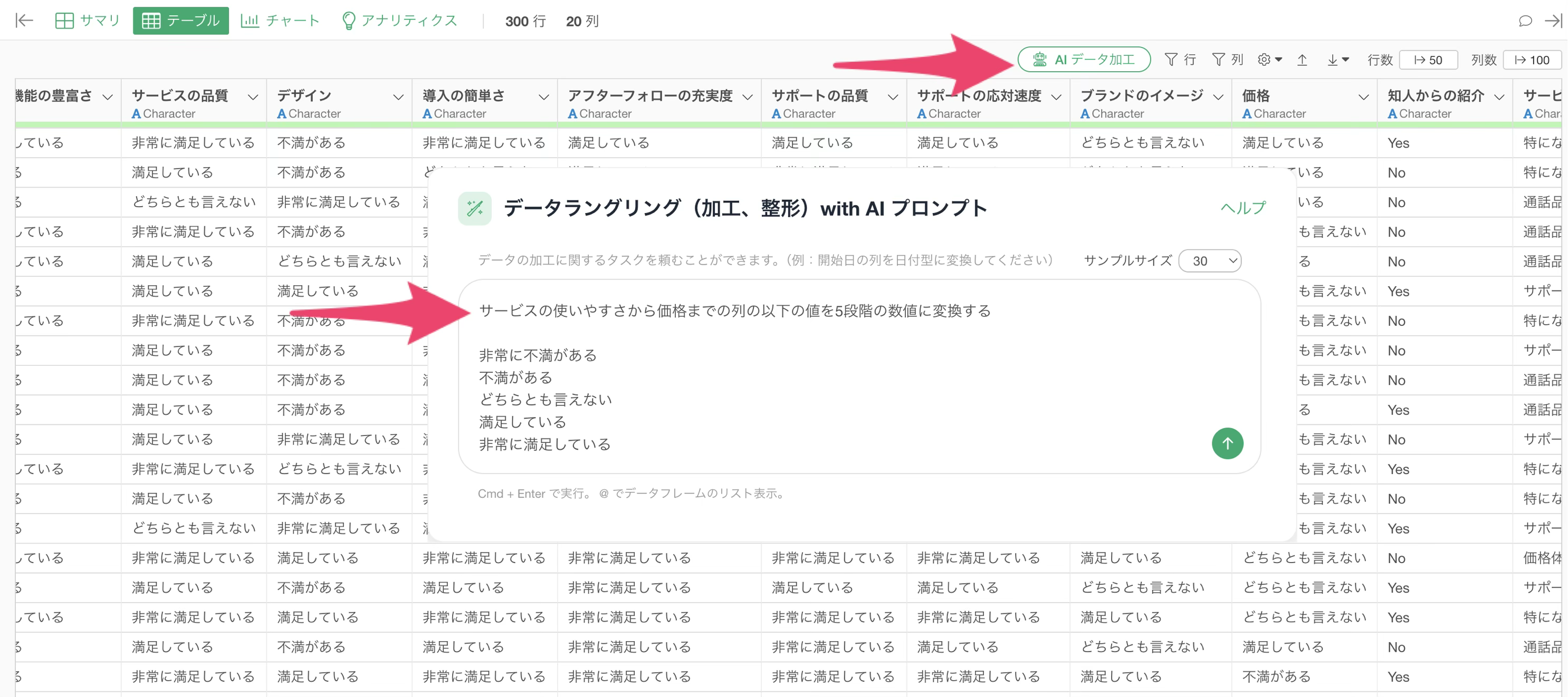Click the 20 列 column count label
Screen dimensions: 1568x697
pos(582,21)
